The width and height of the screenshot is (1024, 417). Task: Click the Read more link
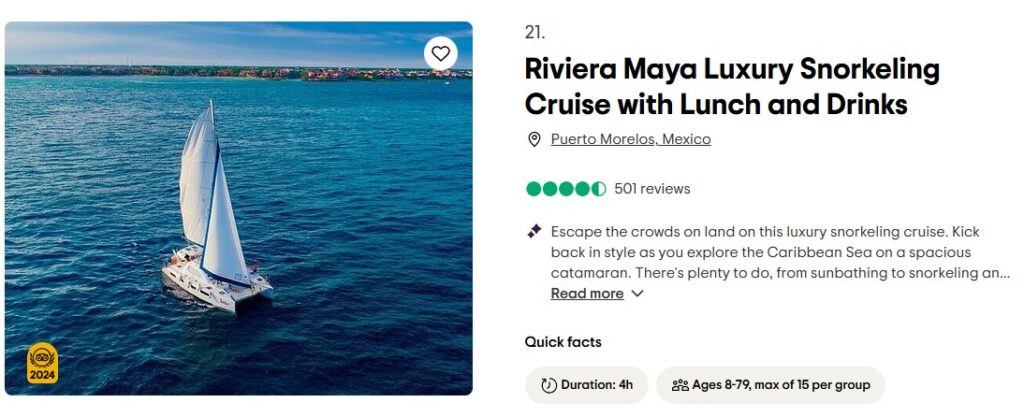[587, 294]
